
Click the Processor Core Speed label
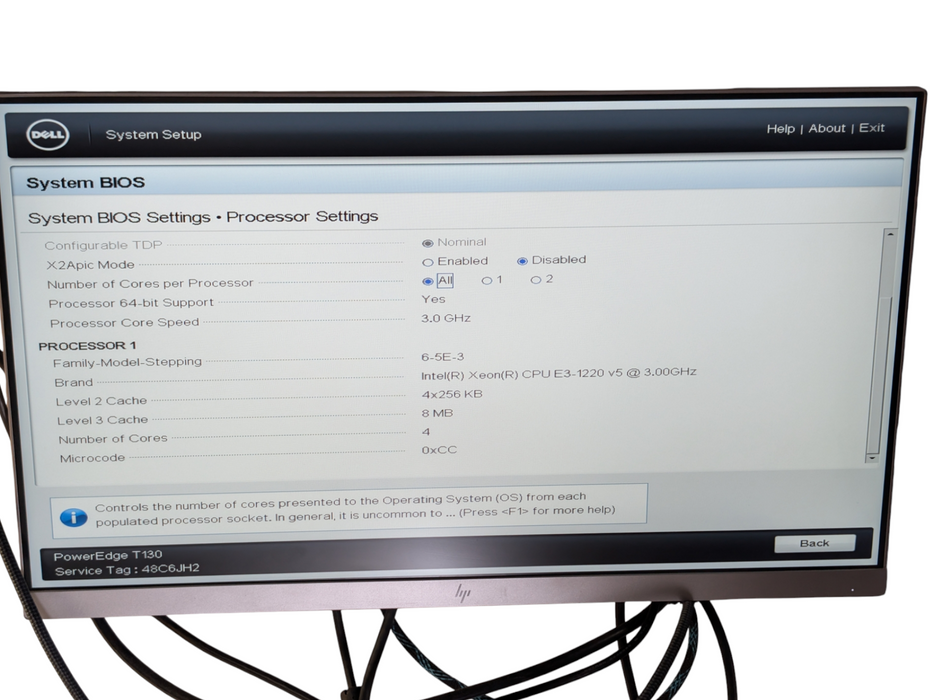coord(125,323)
